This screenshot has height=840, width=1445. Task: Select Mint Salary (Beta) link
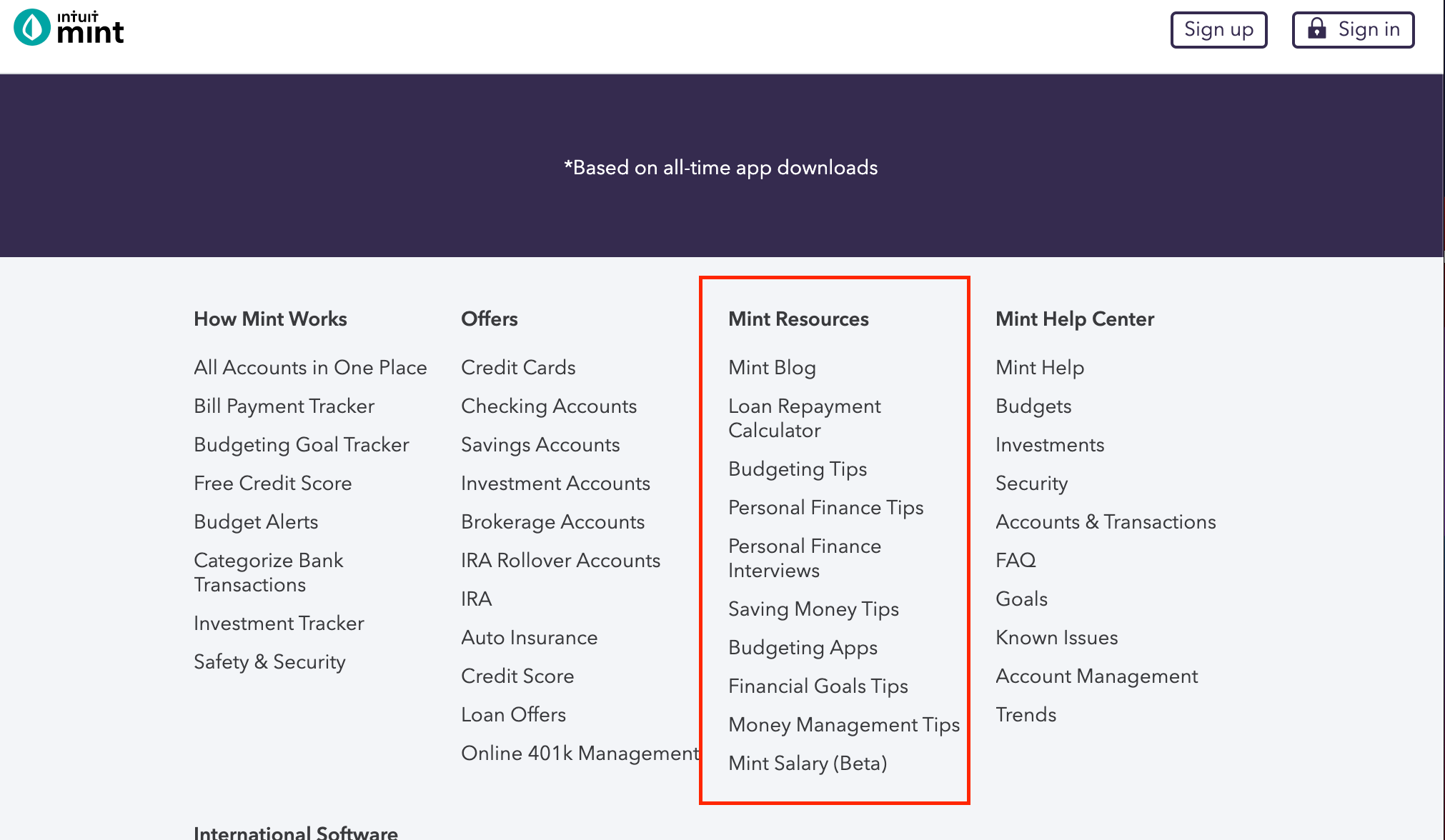pos(808,763)
